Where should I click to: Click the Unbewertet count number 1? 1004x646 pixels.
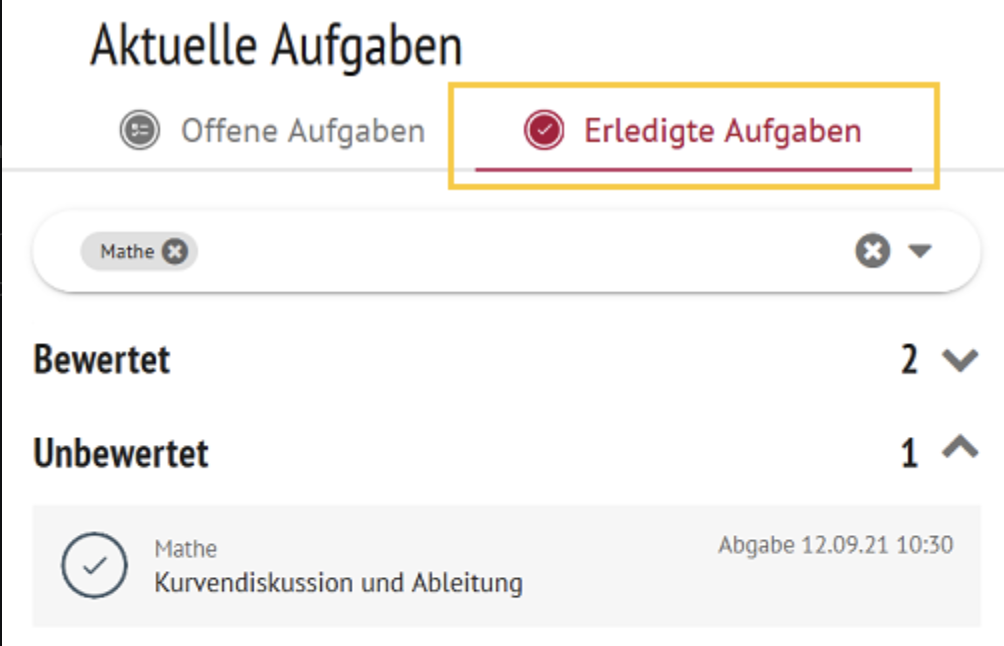click(x=909, y=454)
